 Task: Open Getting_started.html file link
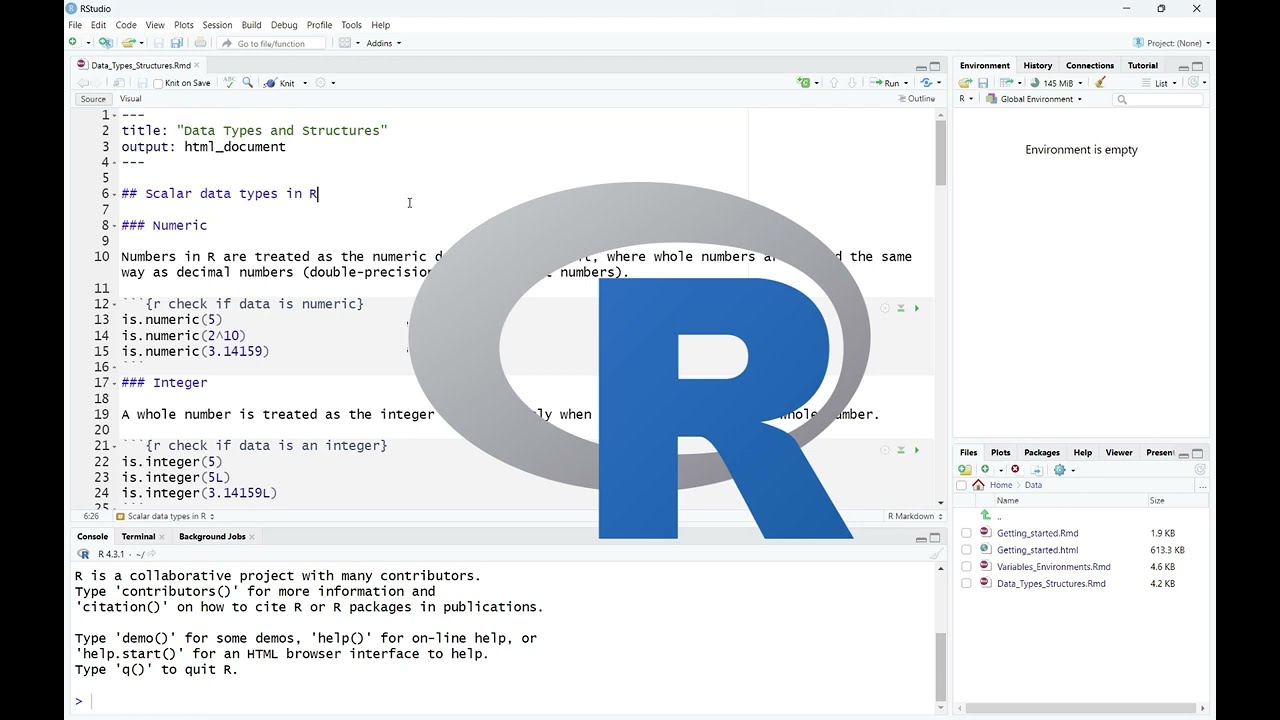(1037, 550)
